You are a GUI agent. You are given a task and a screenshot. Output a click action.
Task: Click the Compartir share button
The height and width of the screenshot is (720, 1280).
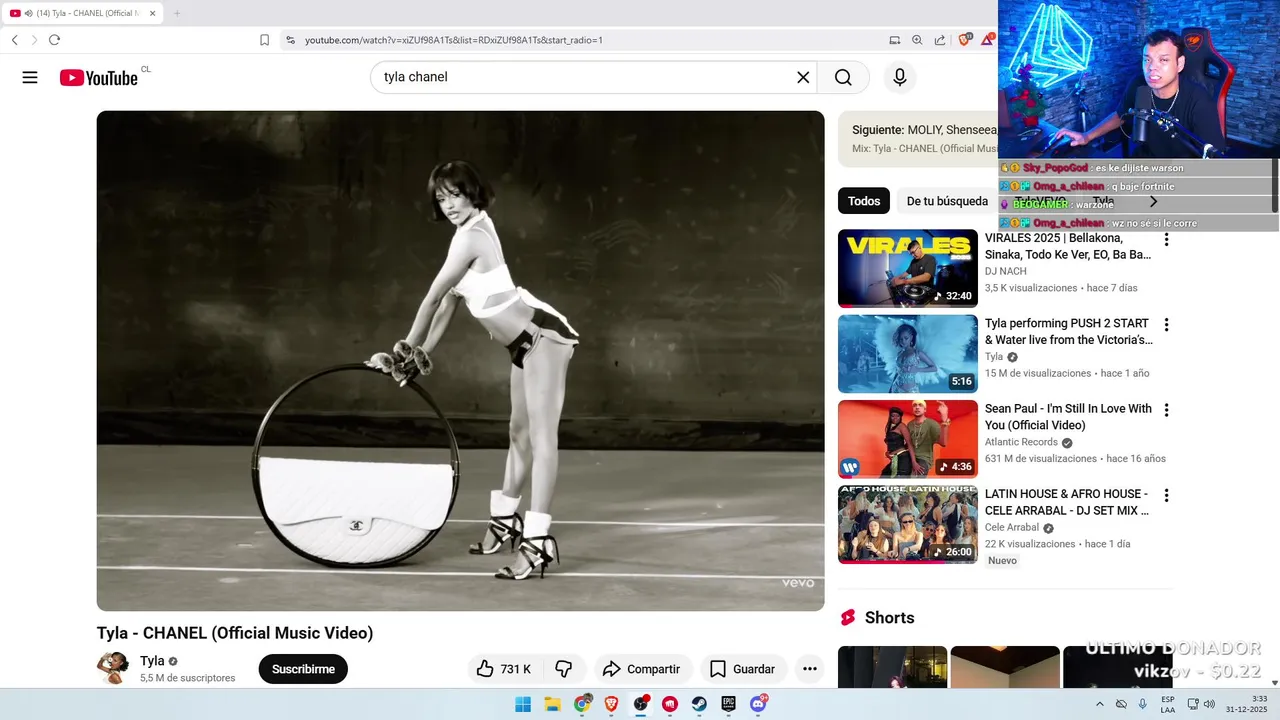643,669
